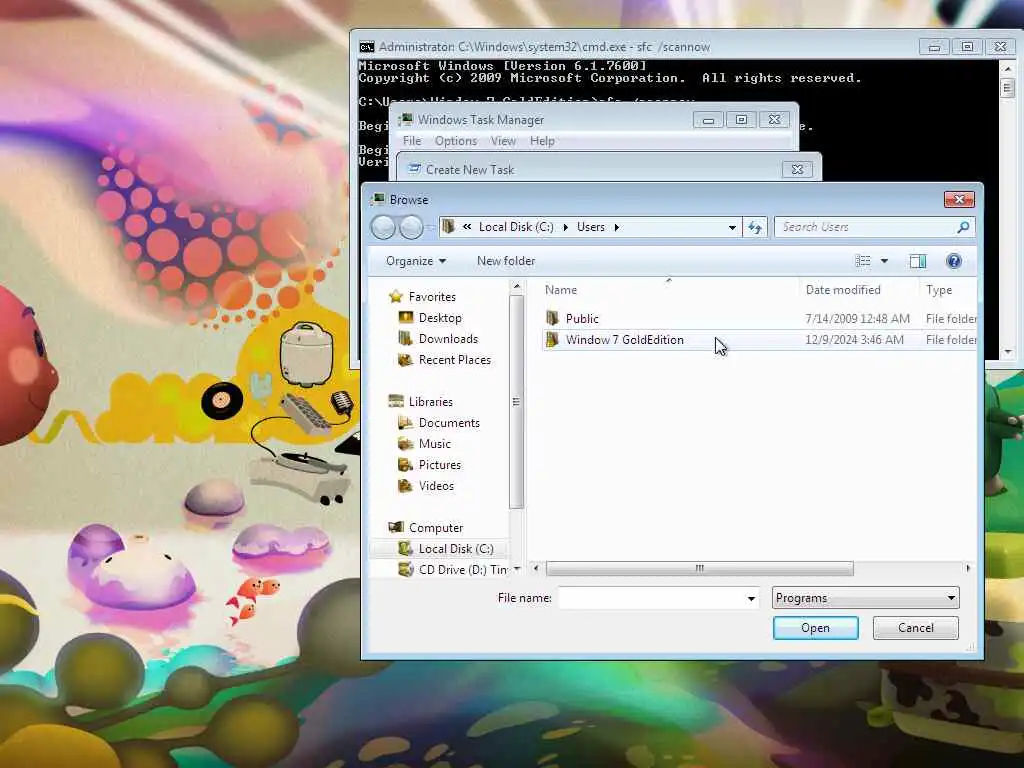
Task: Expand the address bar history dropdown
Action: 732,227
